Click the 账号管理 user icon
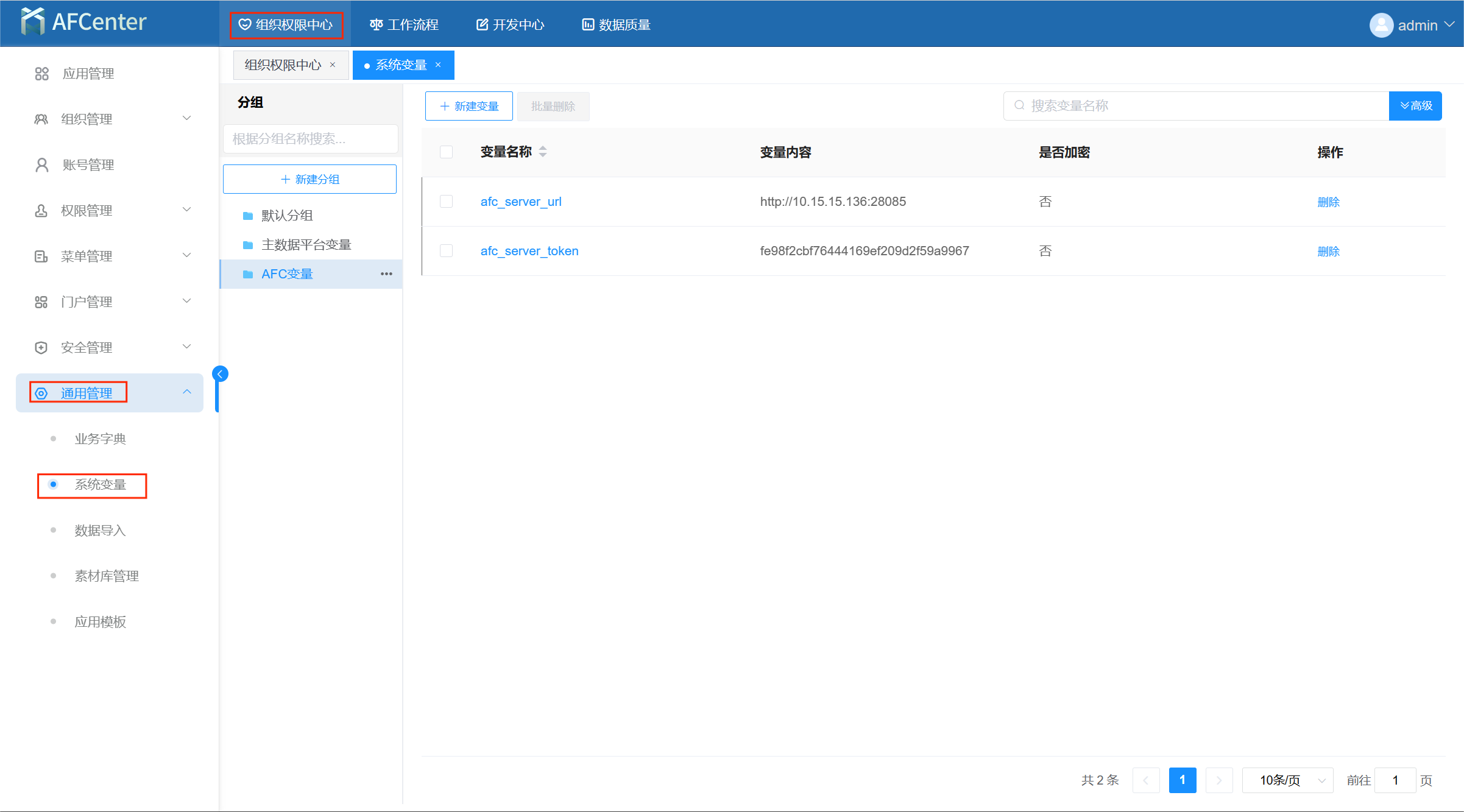 [x=41, y=165]
